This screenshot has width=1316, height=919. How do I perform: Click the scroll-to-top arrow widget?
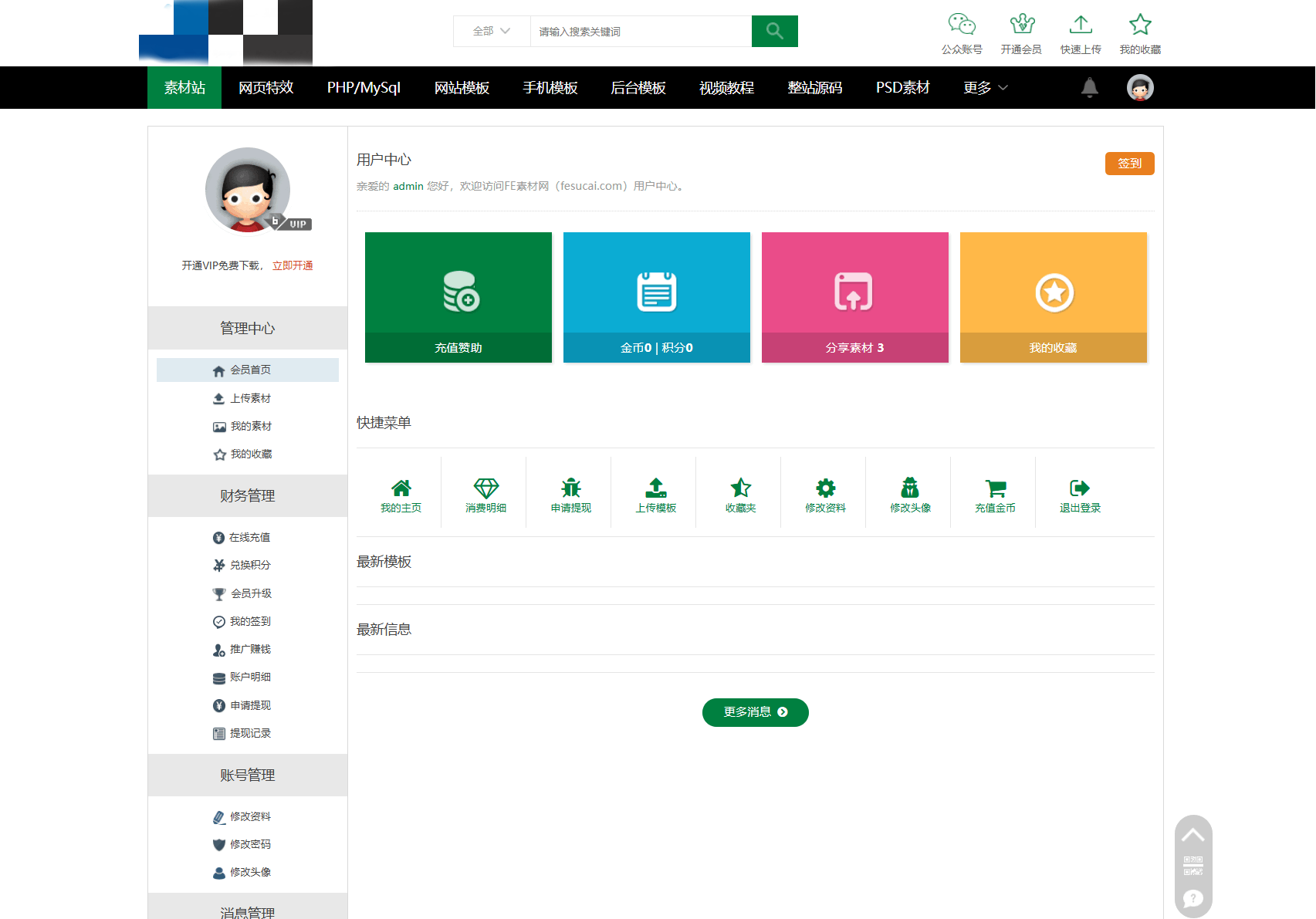[x=1193, y=836]
